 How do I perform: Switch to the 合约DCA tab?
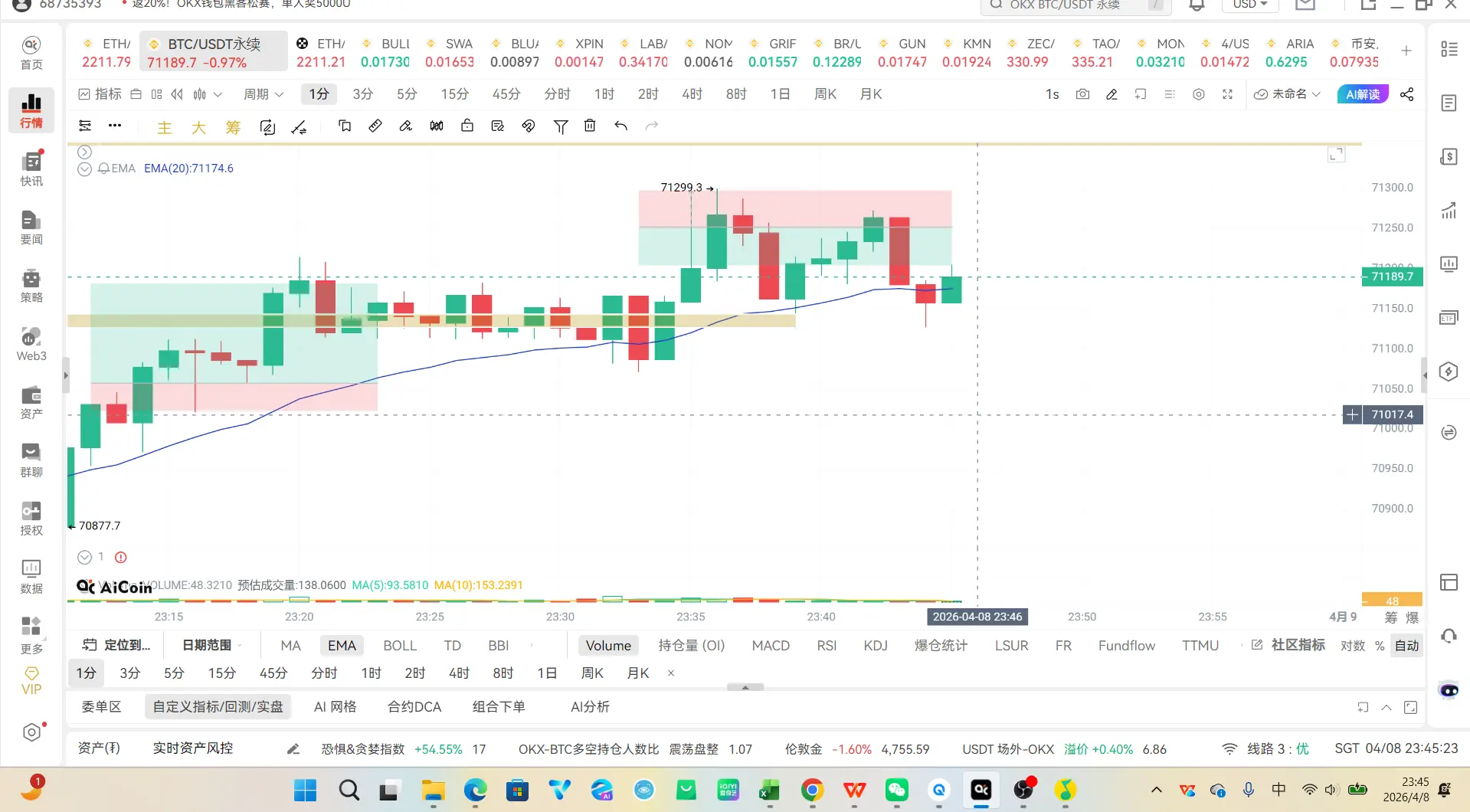tap(414, 707)
